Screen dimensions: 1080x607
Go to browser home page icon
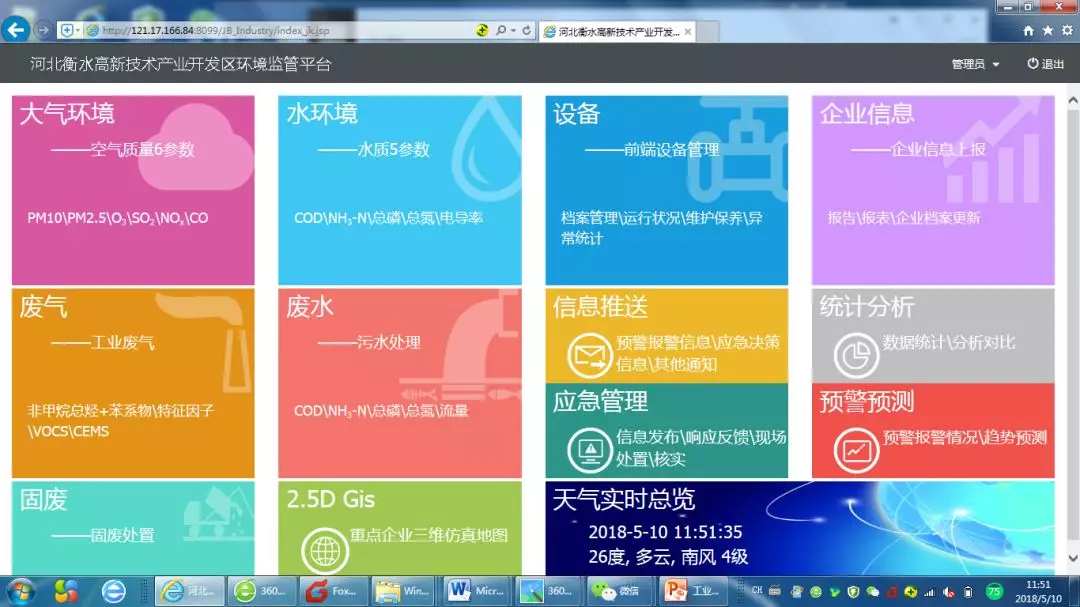click(x=1028, y=31)
